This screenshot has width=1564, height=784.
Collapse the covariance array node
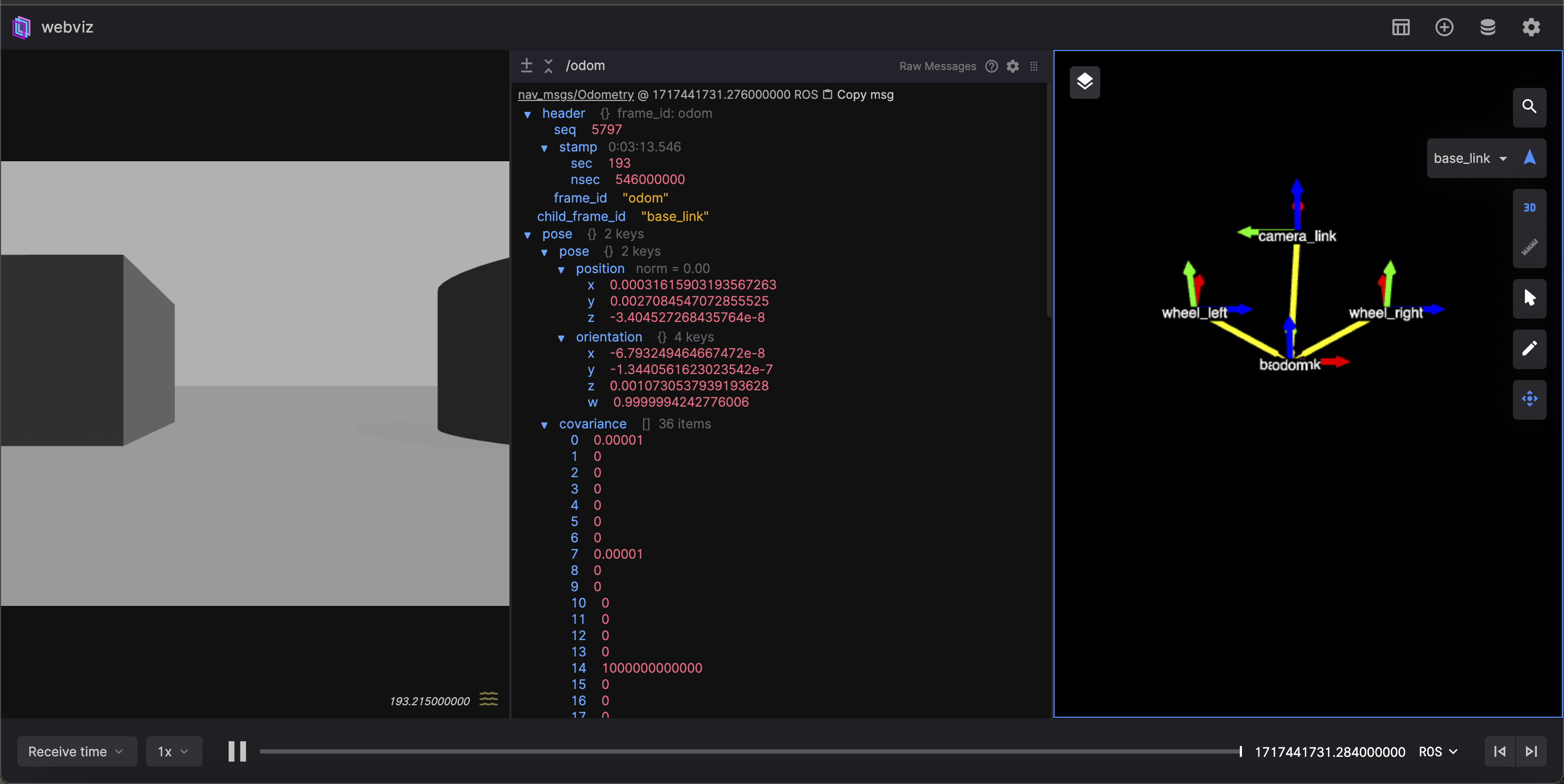544,425
